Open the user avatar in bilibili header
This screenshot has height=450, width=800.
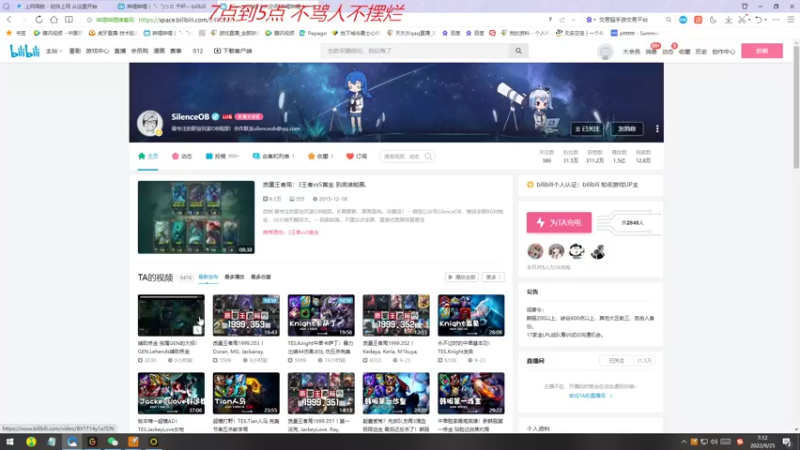pyautogui.click(x=605, y=52)
